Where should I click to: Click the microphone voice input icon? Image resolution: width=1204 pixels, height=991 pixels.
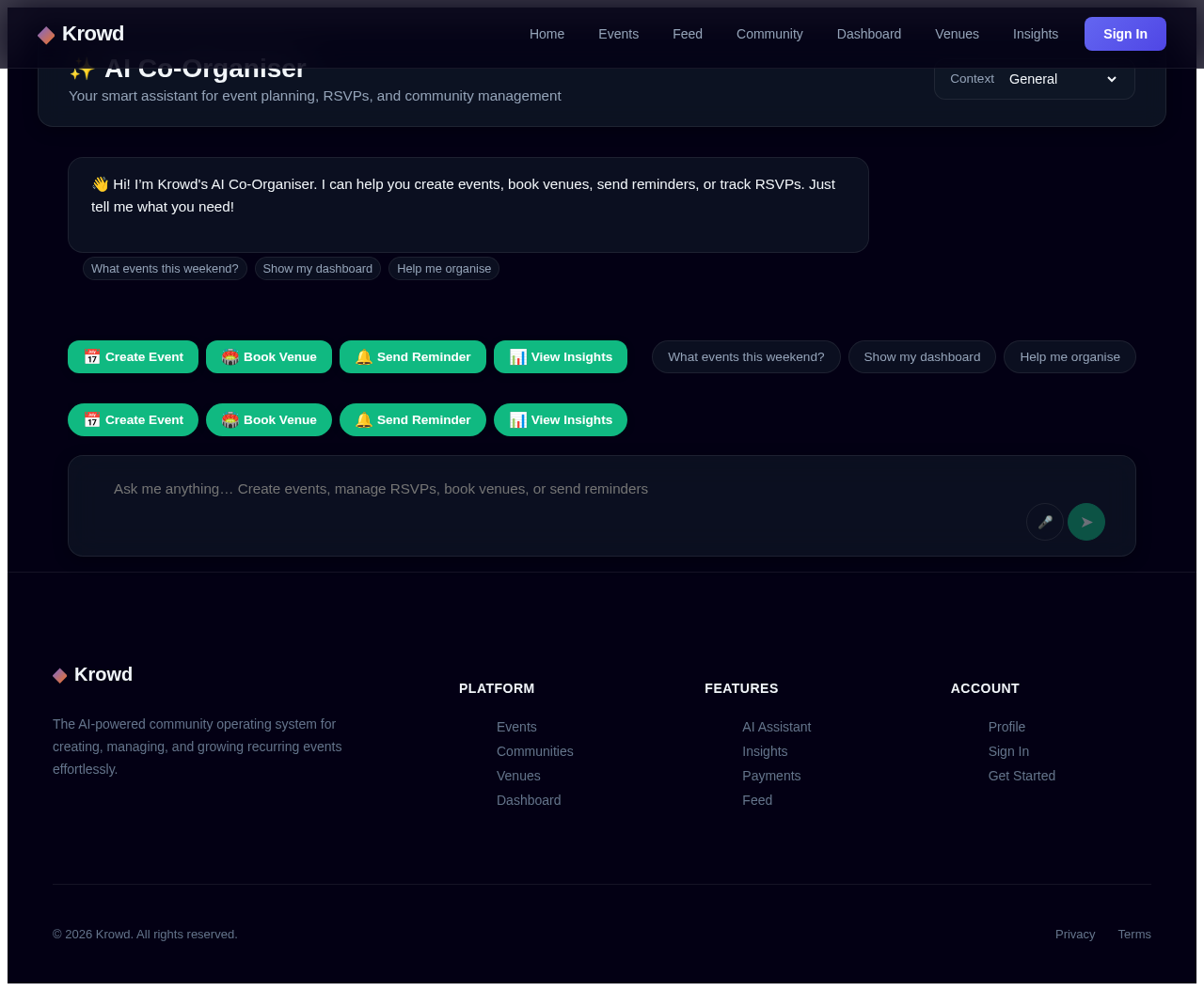[x=1045, y=522]
